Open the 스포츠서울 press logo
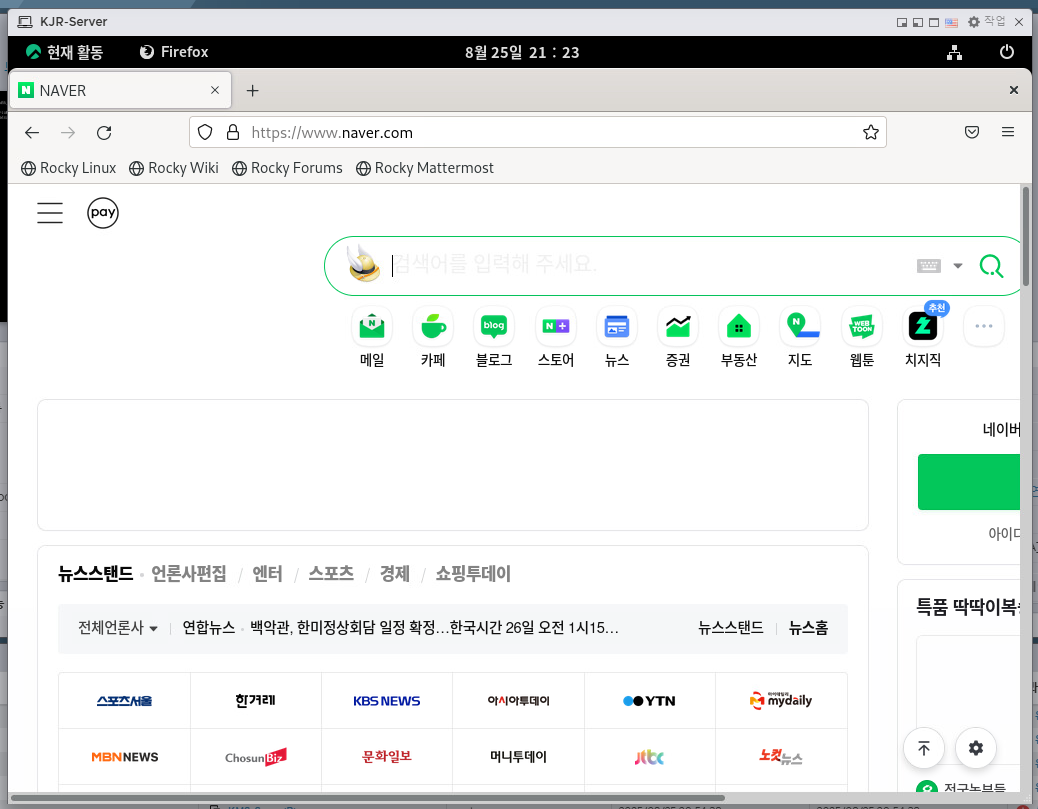 pyautogui.click(x=124, y=700)
